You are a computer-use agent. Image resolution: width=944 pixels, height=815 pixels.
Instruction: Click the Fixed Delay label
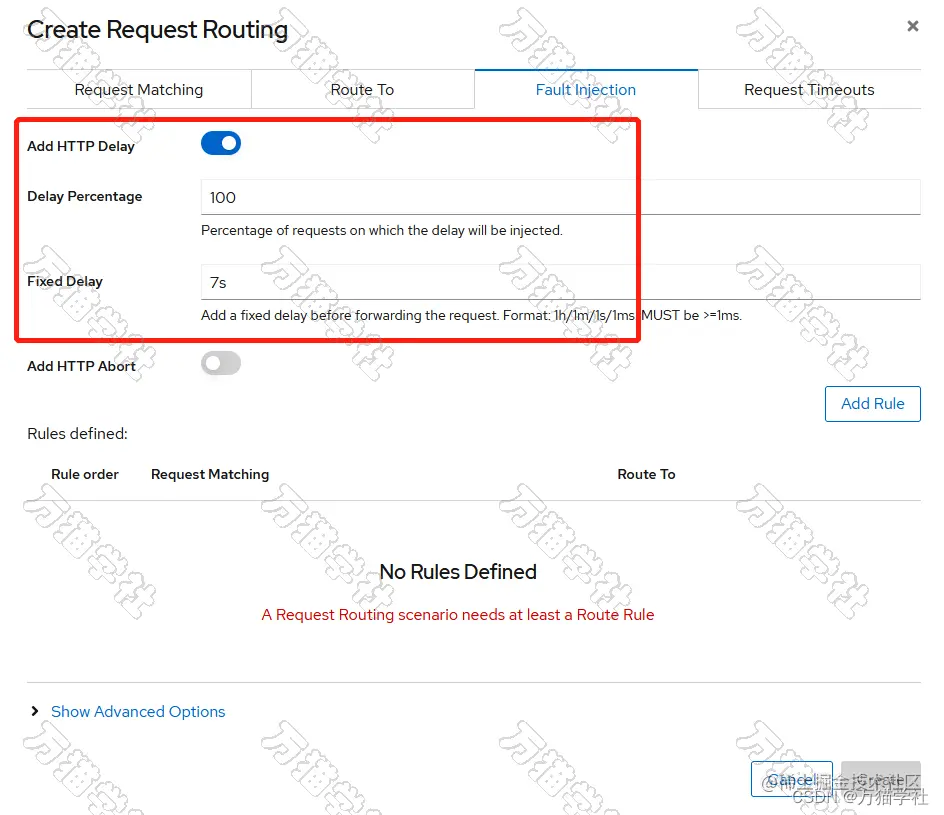pyautogui.click(x=65, y=282)
